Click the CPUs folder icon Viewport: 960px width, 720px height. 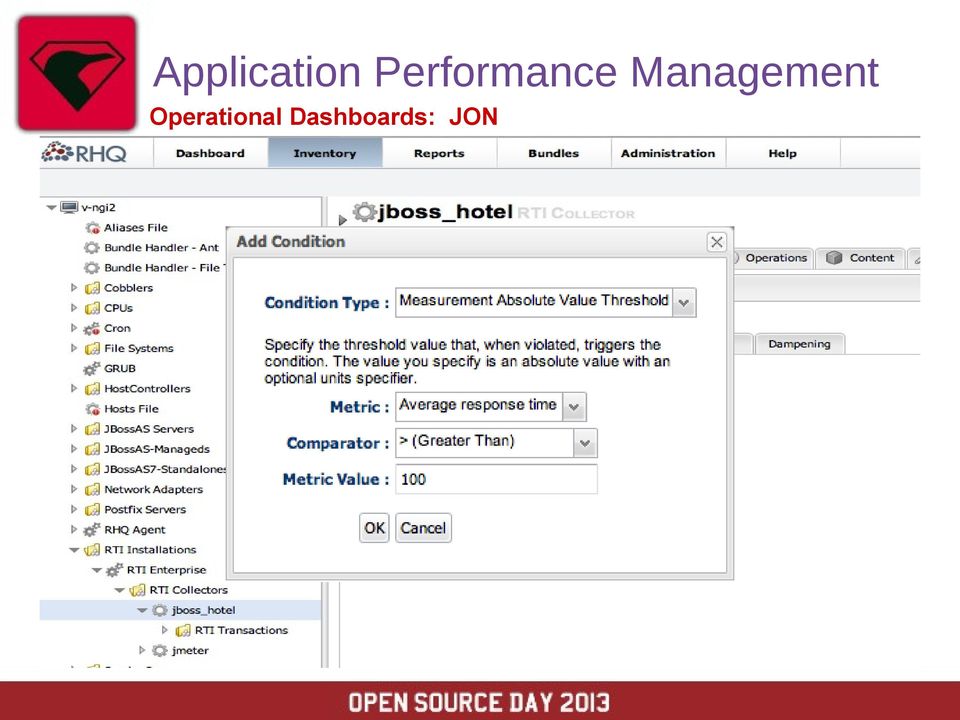pos(92,308)
